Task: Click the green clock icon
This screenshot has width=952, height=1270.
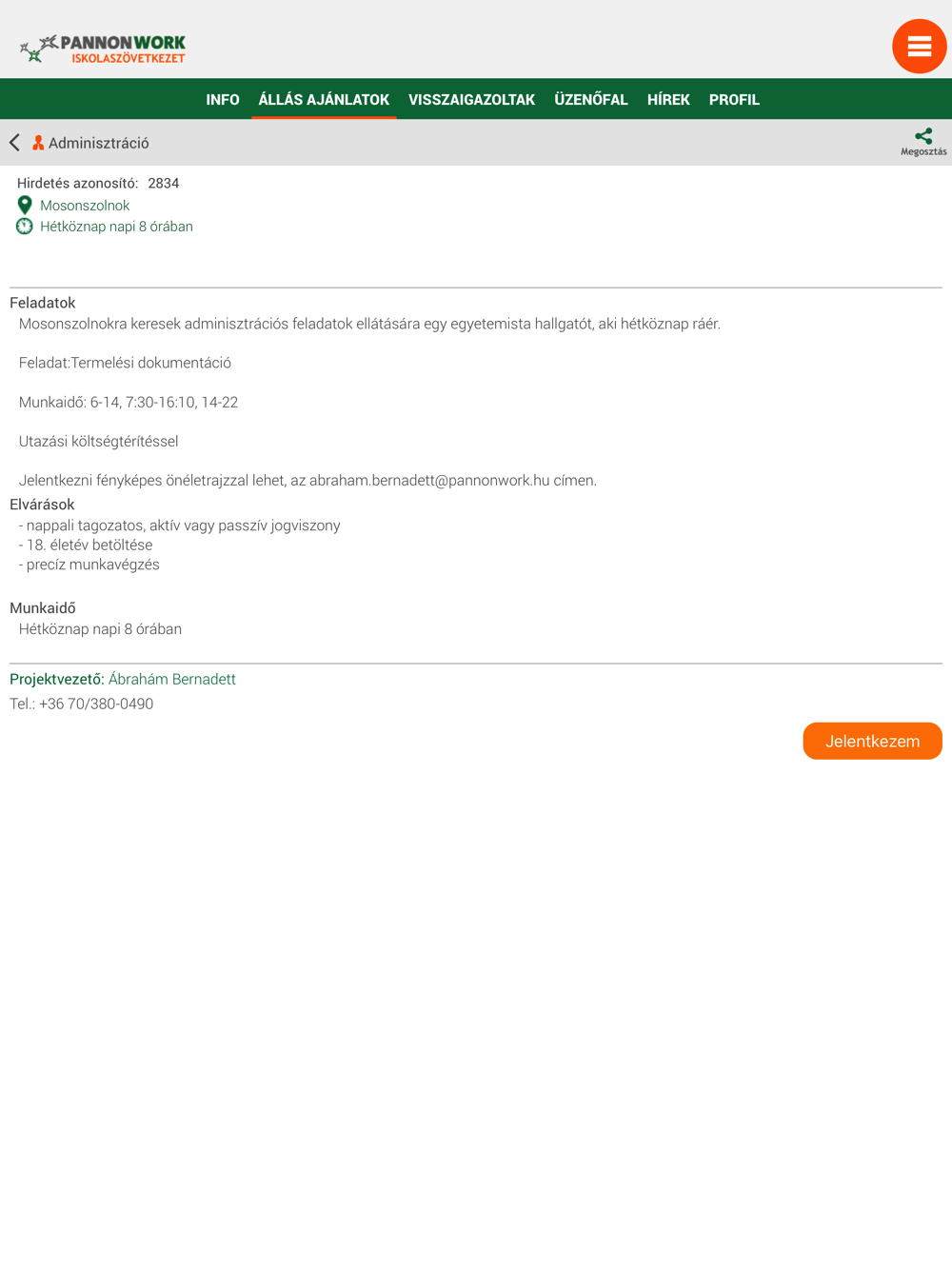Action: coord(25,227)
